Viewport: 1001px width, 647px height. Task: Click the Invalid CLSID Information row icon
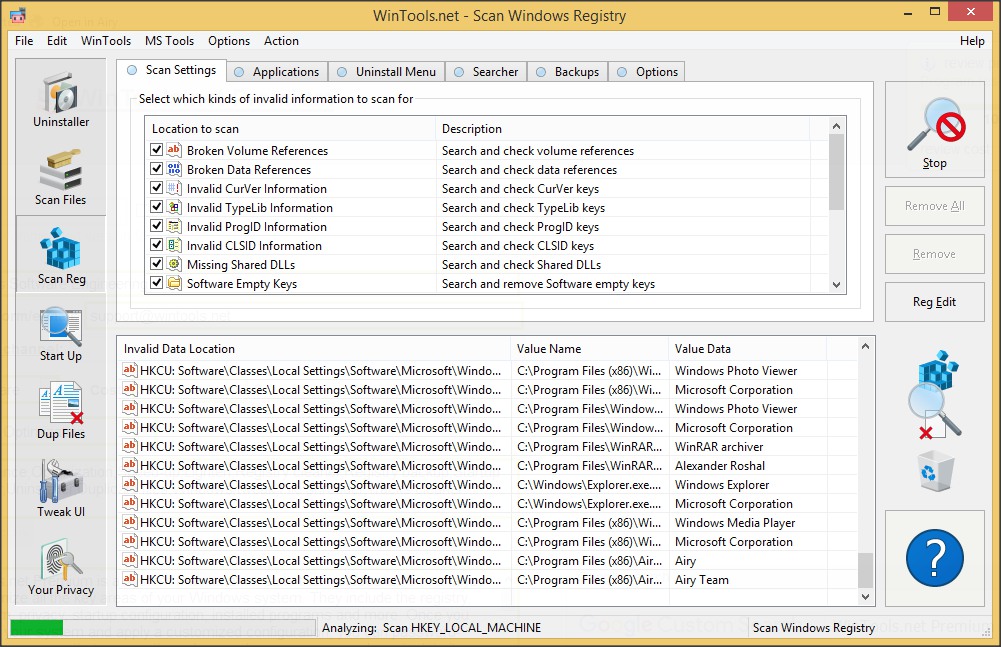(174, 245)
